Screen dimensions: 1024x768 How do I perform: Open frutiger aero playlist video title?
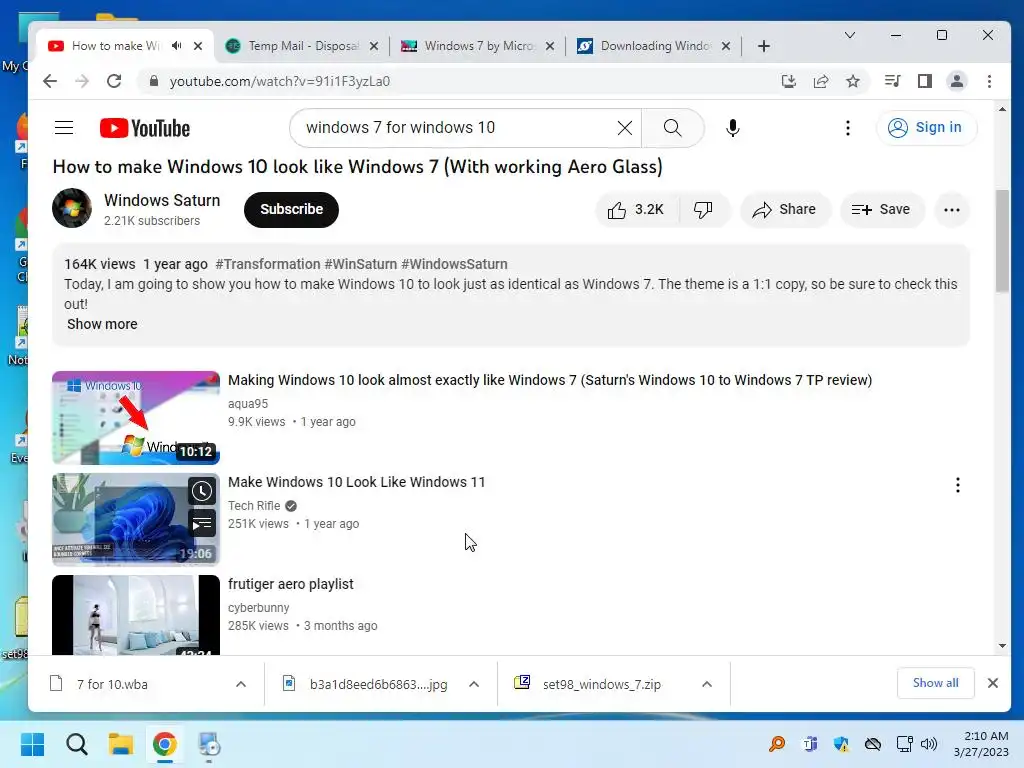point(291,584)
